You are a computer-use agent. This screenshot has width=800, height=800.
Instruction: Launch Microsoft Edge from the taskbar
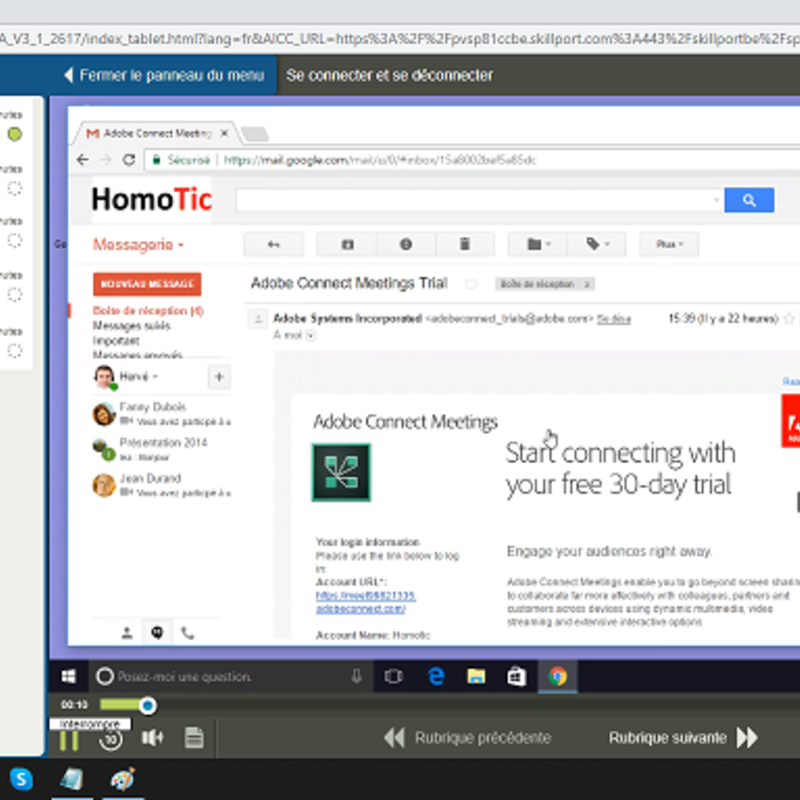(435, 677)
